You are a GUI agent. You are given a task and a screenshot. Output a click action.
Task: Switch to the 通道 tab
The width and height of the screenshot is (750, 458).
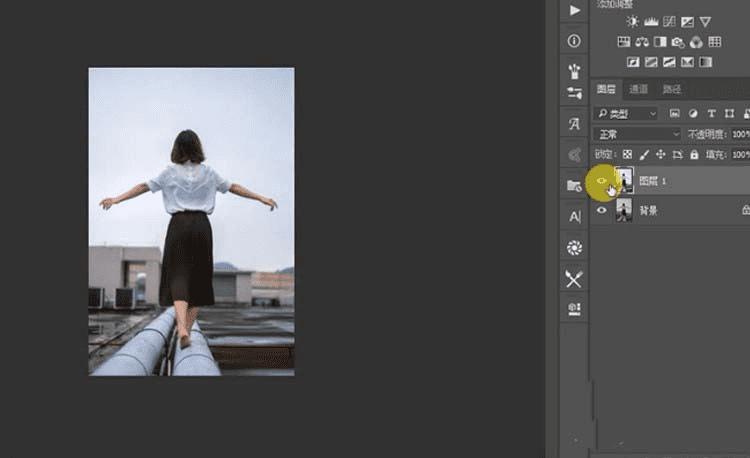pos(639,89)
